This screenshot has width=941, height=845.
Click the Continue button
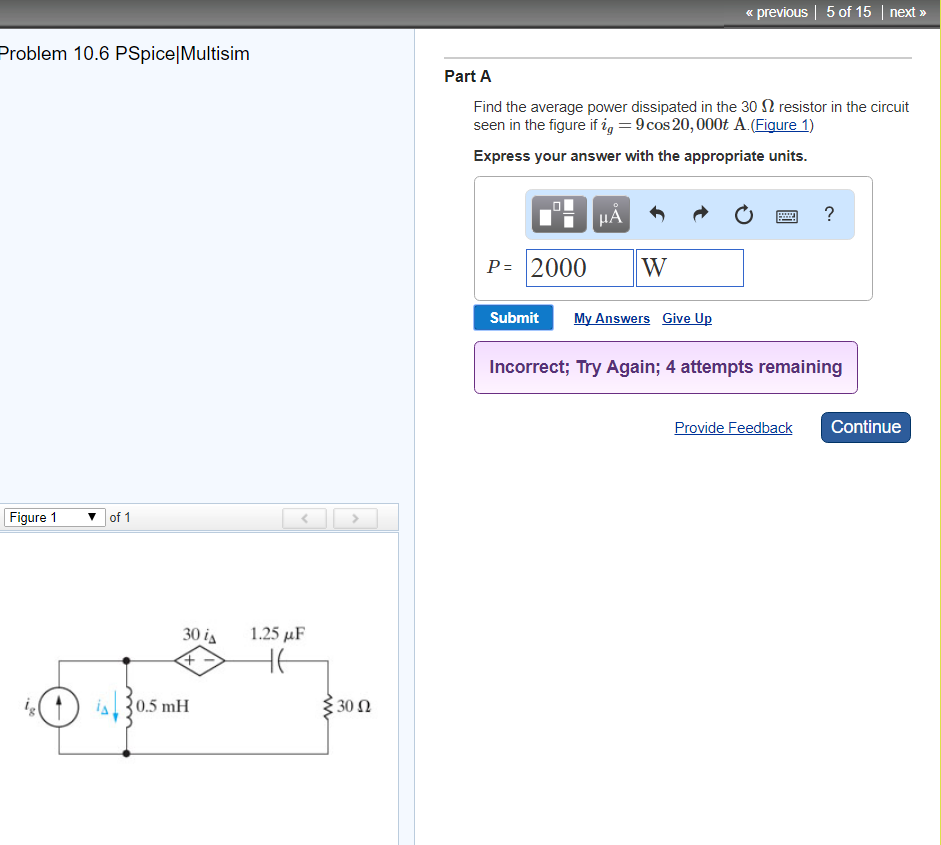(x=864, y=427)
